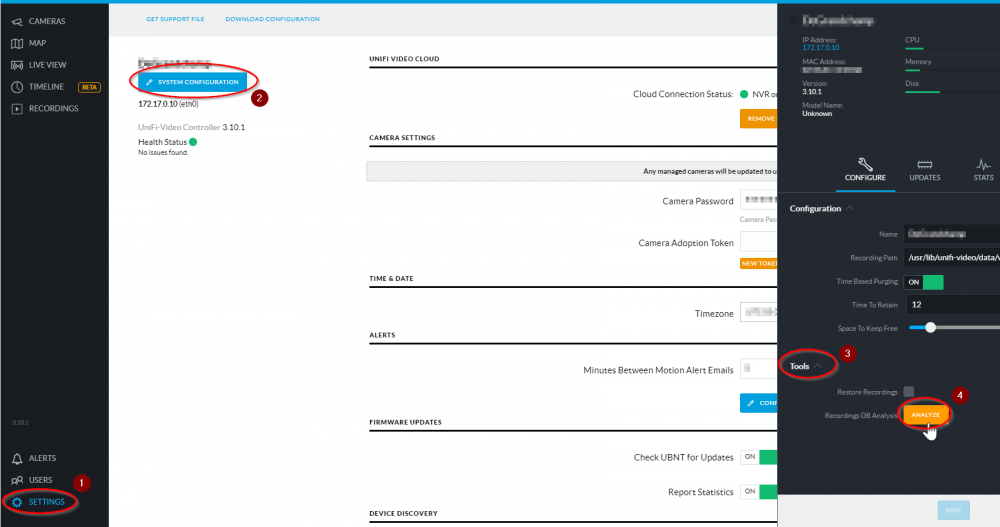Screen dimensions: 1000x527
Task: Click the blue Configure button under Alerts
Action: (x=758, y=403)
